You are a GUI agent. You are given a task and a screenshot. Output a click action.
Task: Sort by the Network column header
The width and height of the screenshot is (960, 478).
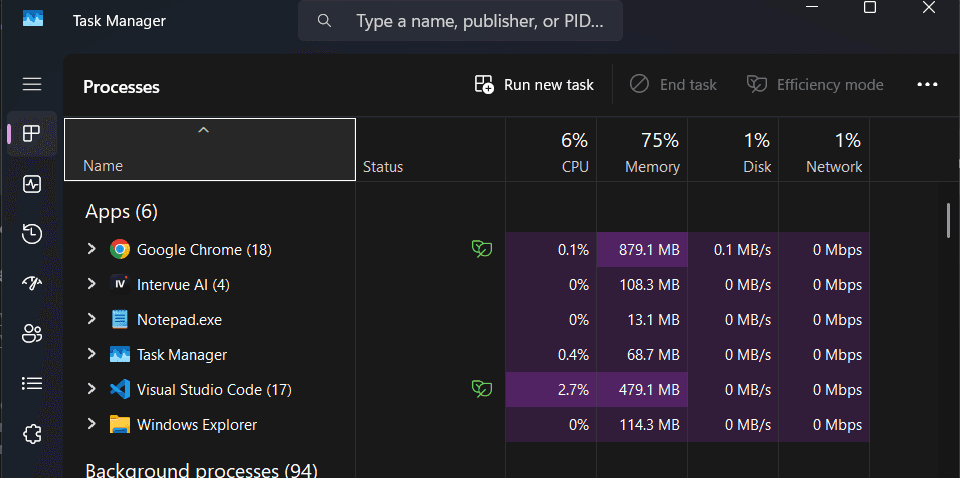[824, 149]
